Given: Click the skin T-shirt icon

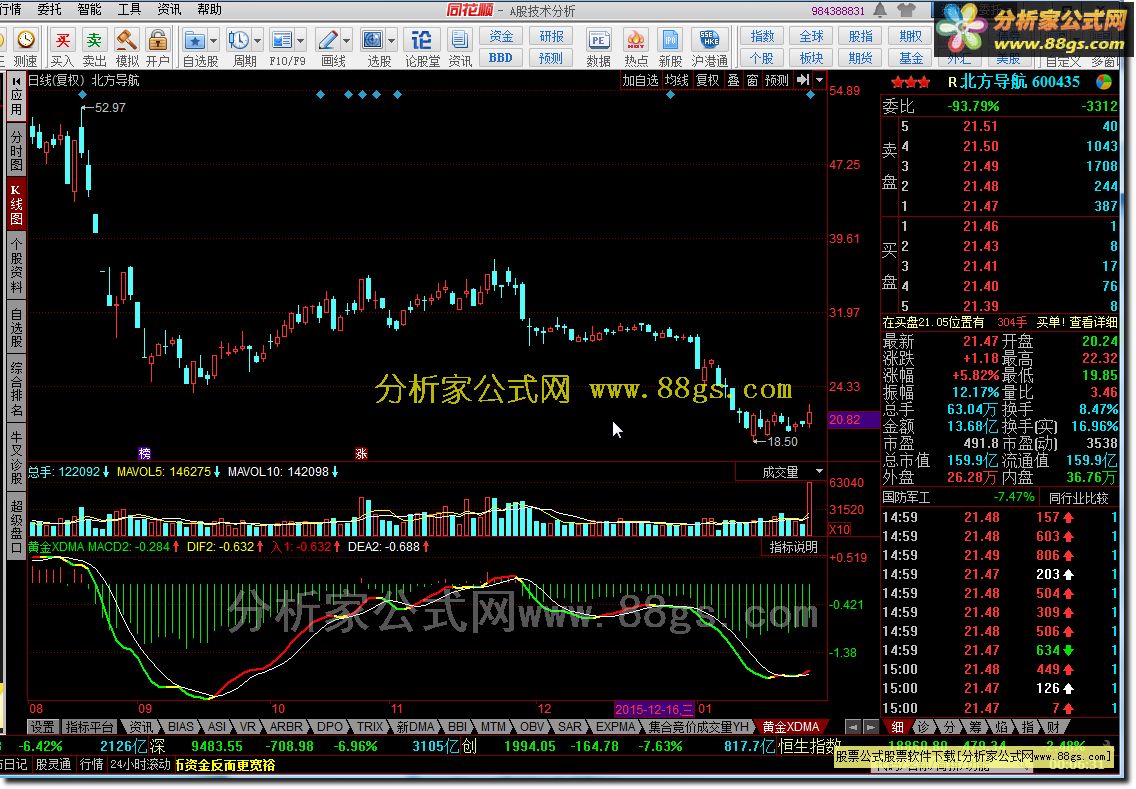Looking at the screenshot, I should [906, 9].
